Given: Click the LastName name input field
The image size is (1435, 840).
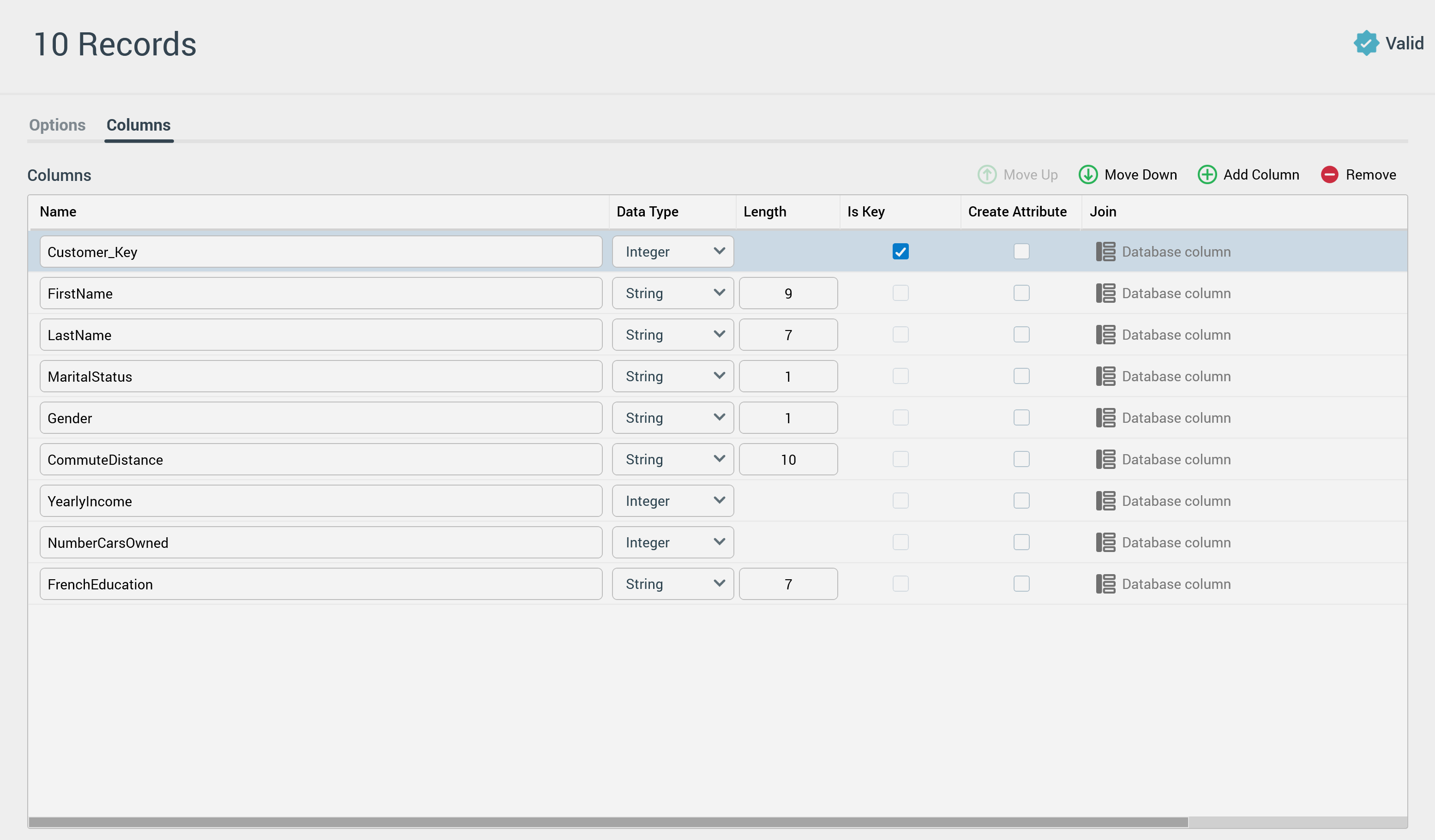Looking at the screenshot, I should (321, 335).
